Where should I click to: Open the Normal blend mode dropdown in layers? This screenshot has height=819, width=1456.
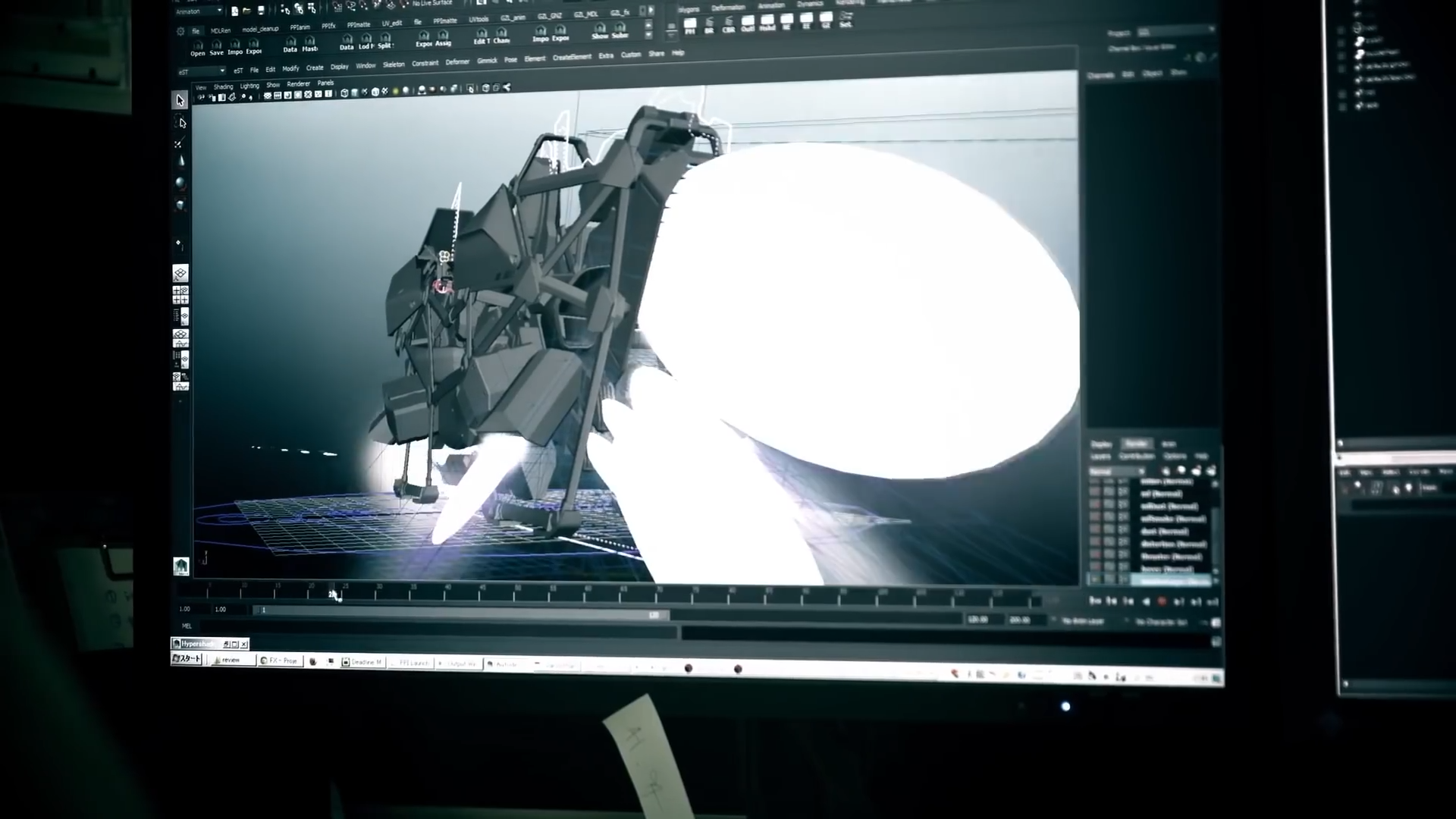1116,472
